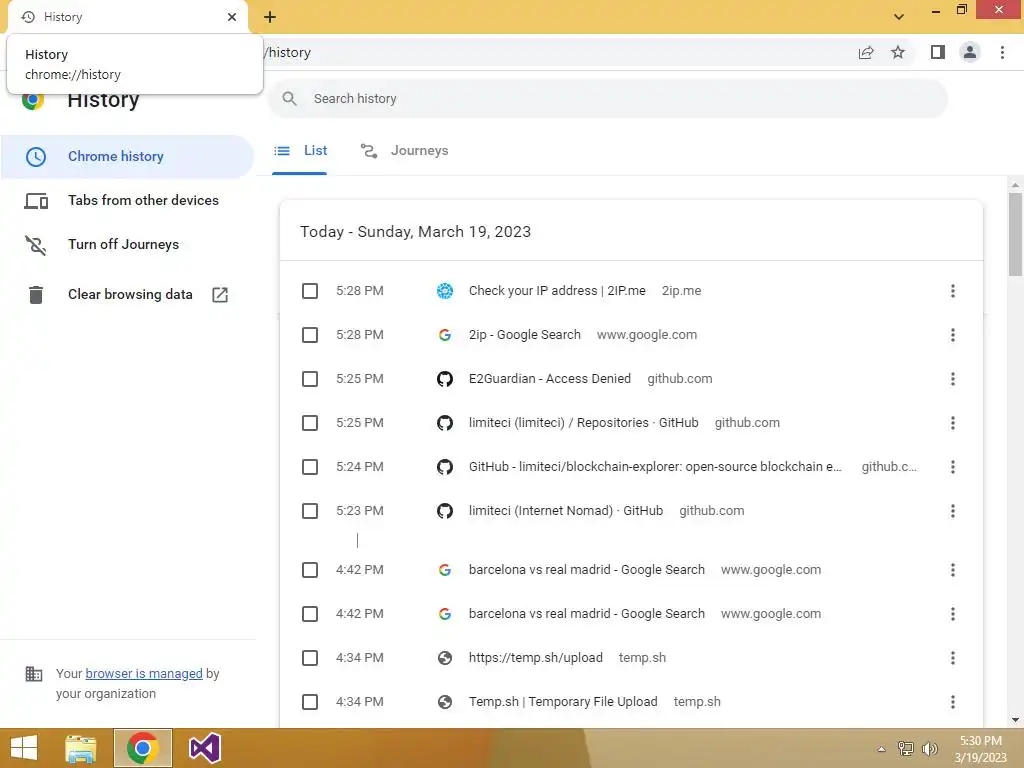The height and width of the screenshot is (768, 1024).
Task: Open the profile avatar menu
Action: tap(970, 52)
